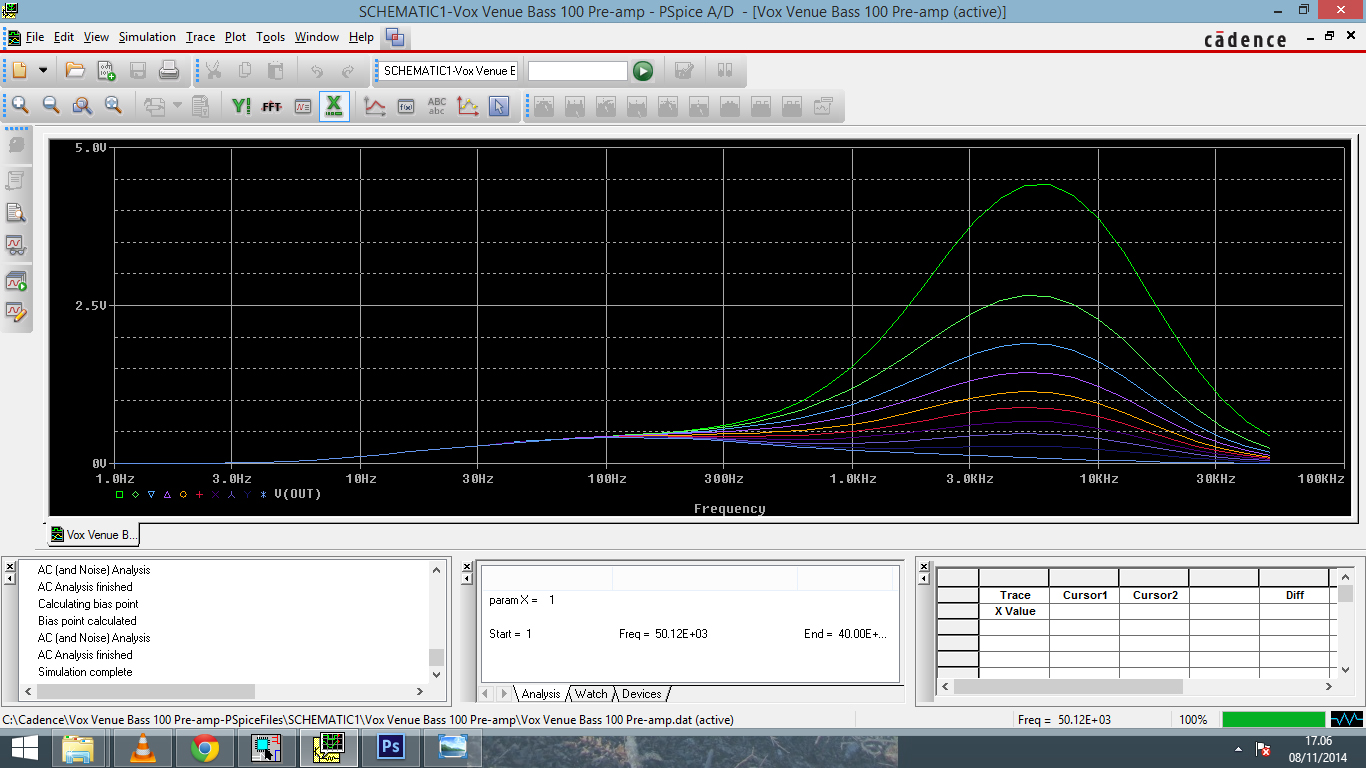Screen dimensions: 1366x768
Task: Click the V(OUT) trace label
Action: click(297, 494)
